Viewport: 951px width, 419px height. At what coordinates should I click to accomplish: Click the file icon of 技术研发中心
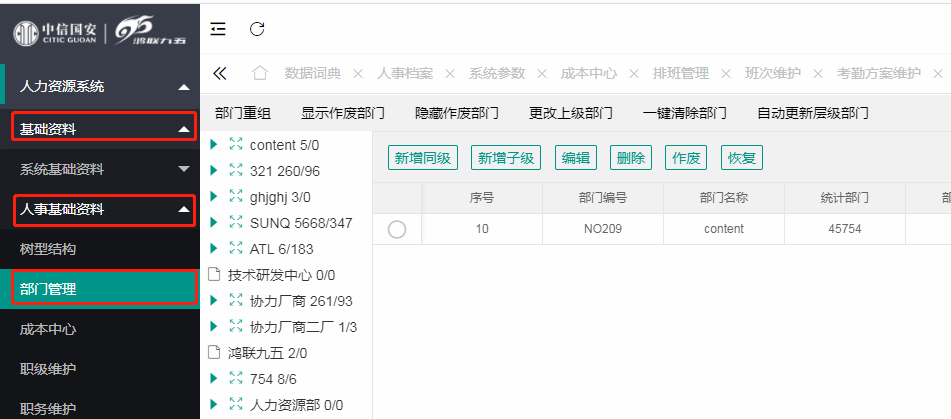point(213,275)
